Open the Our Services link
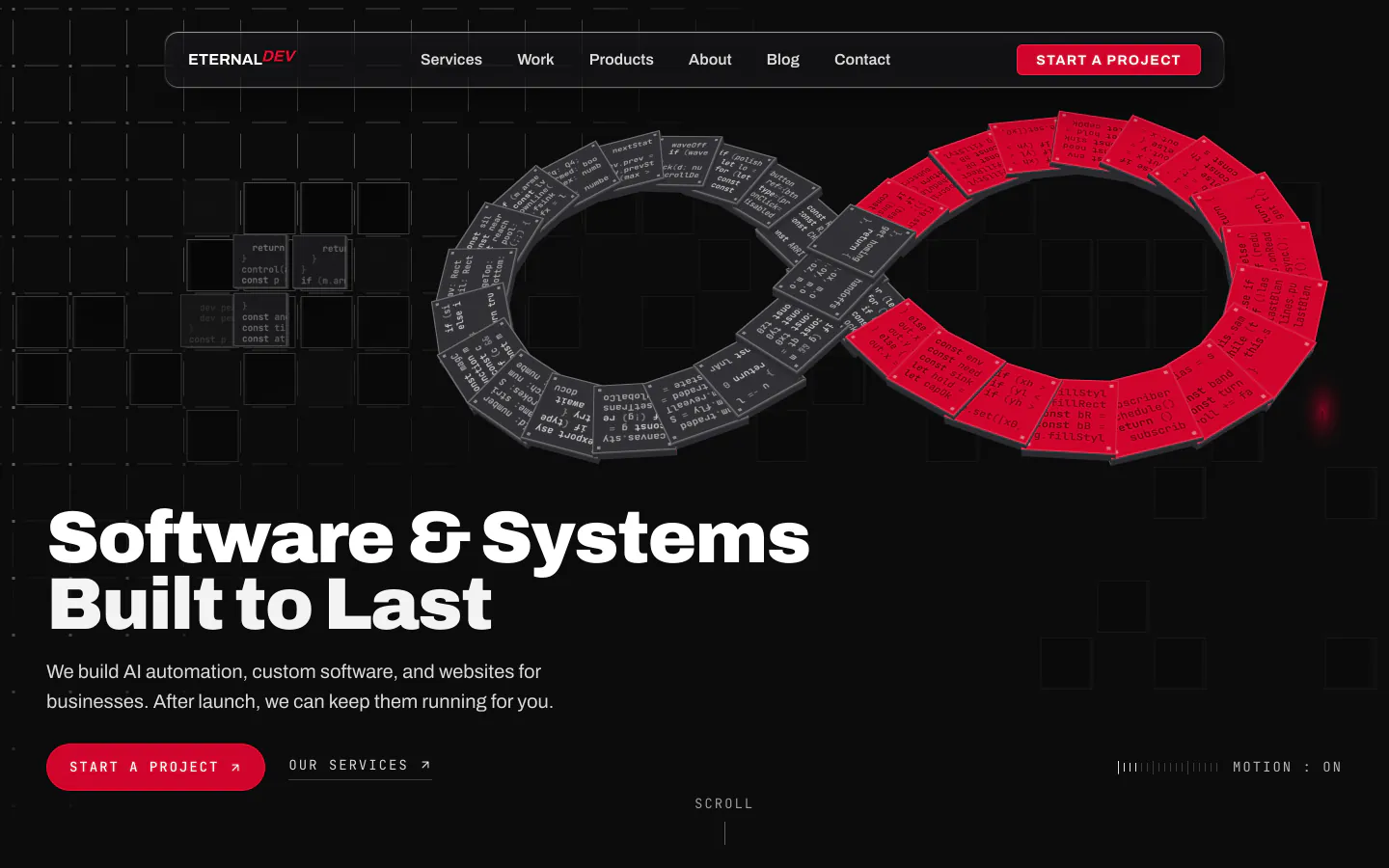This screenshot has width=1389, height=868. pos(360,765)
